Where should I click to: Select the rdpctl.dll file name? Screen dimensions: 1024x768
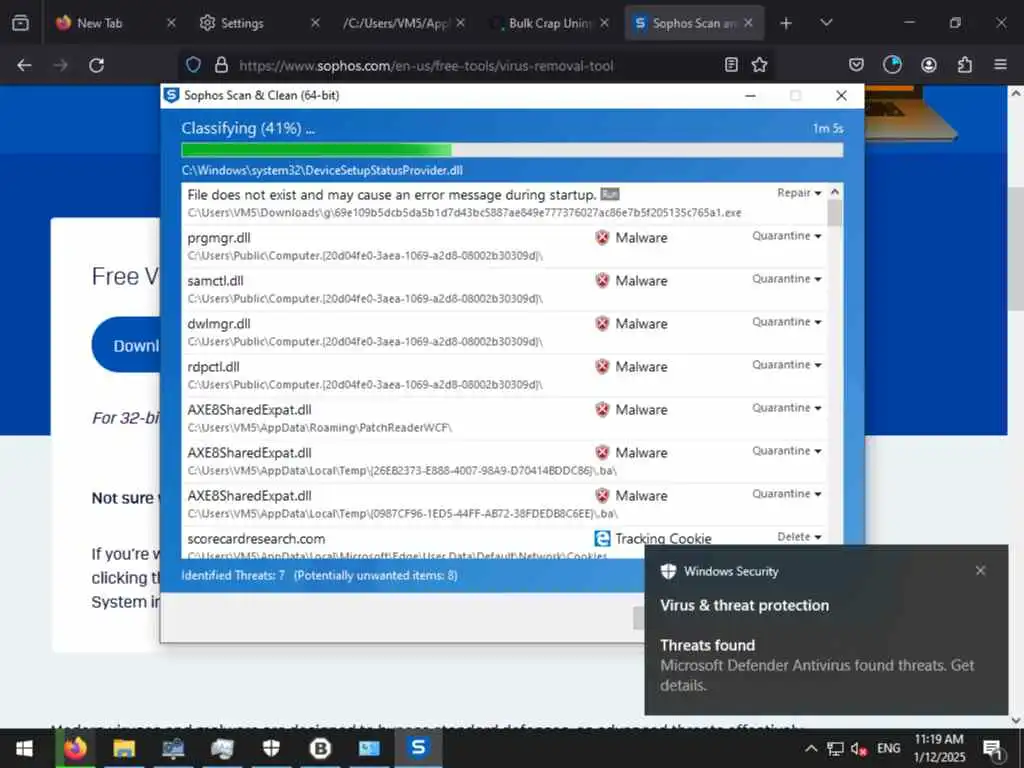pyautogui.click(x=214, y=367)
